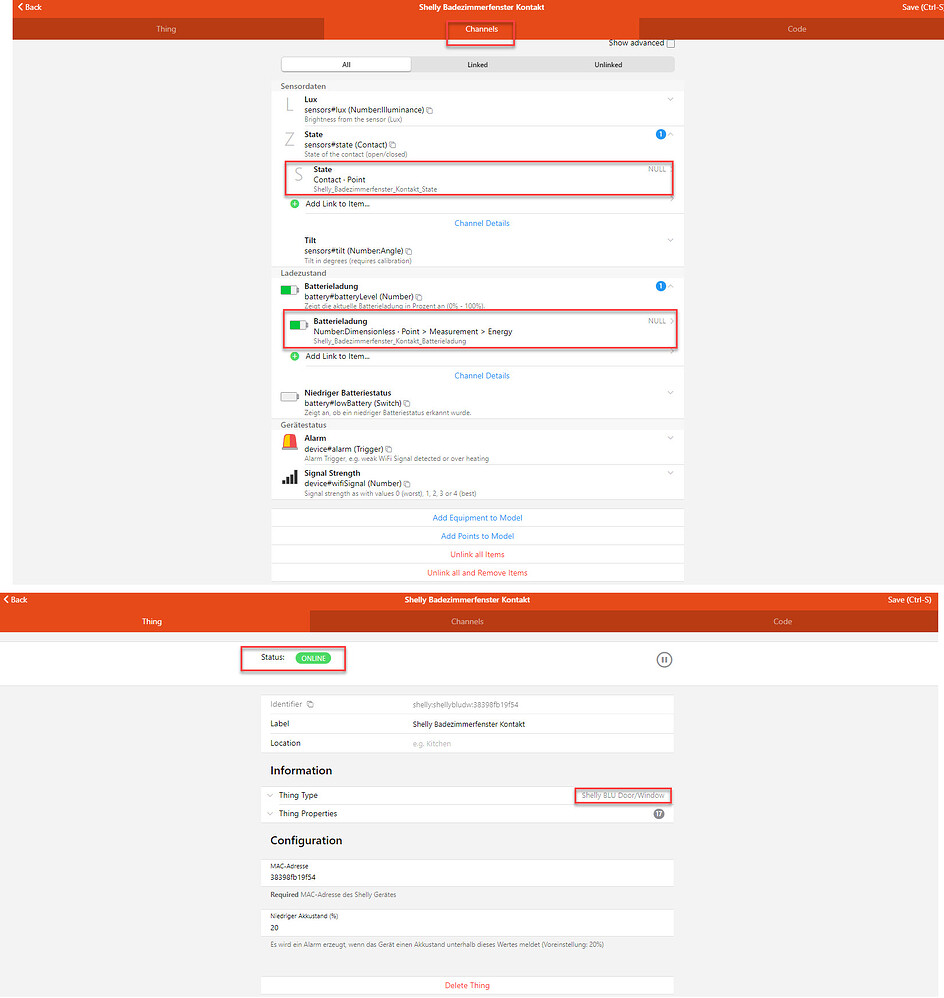
Task: Click the Alarm trigger bell icon
Action: click(290, 443)
